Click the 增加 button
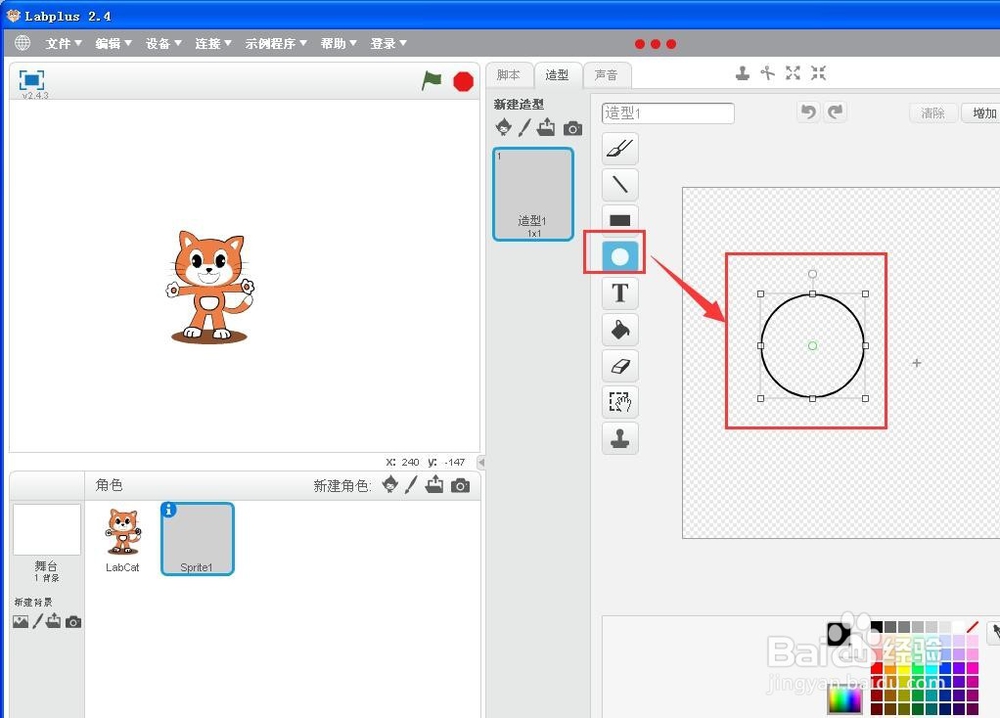 (x=983, y=113)
